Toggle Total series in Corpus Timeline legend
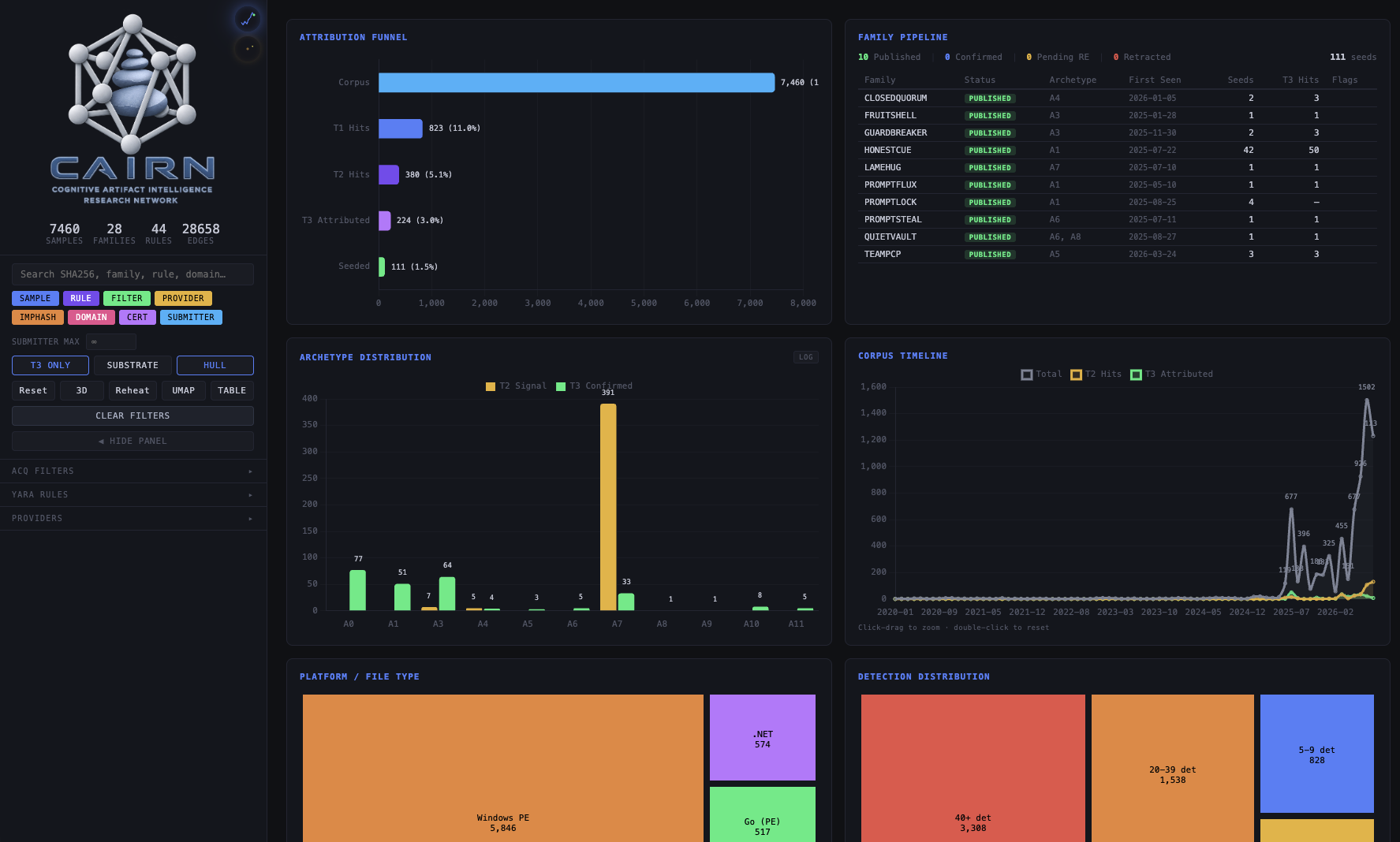Image resolution: width=1400 pixels, height=842 pixels. point(1042,374)
